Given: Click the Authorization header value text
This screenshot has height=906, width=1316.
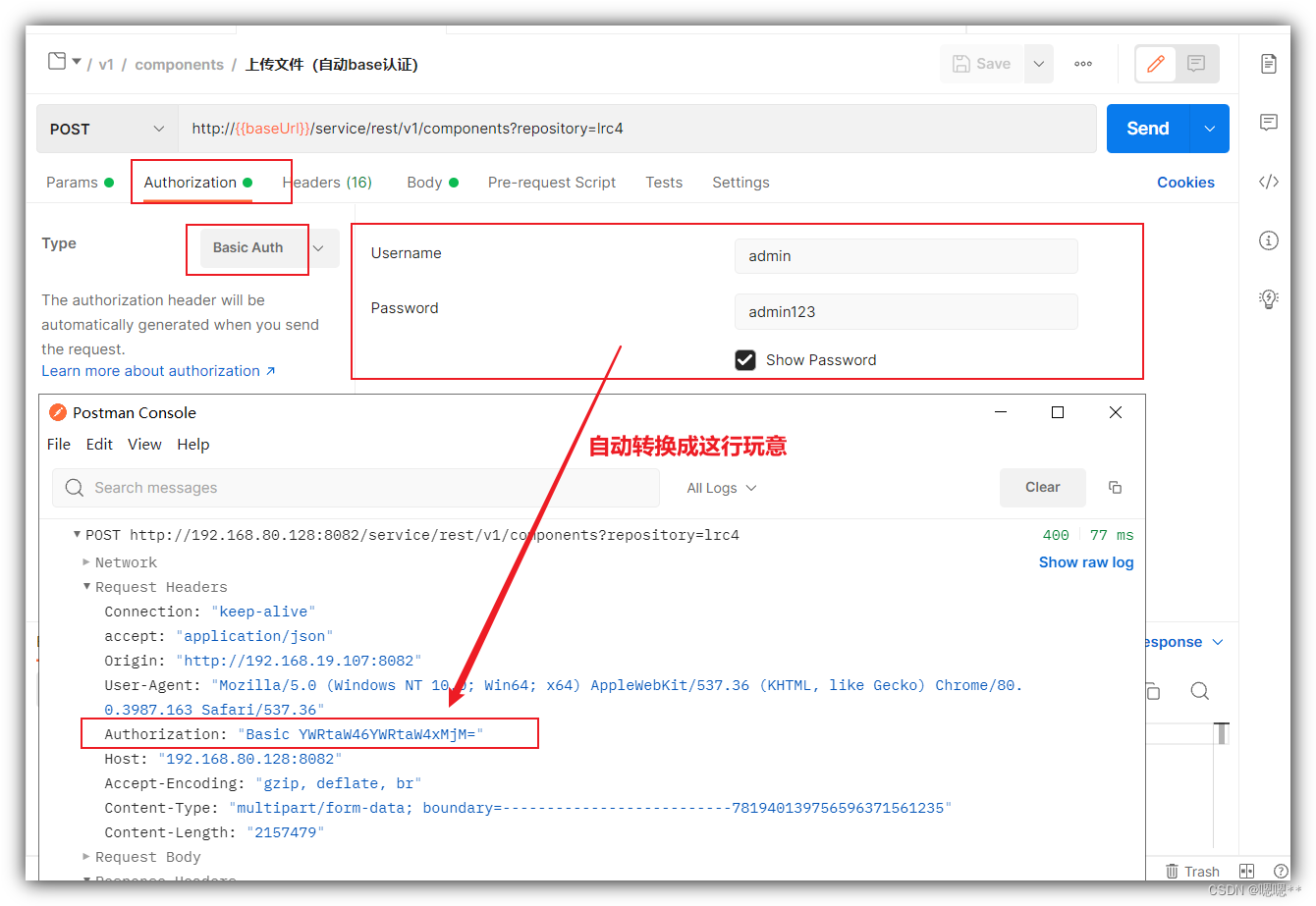Looking at the screenshot, I should point(360,734).
